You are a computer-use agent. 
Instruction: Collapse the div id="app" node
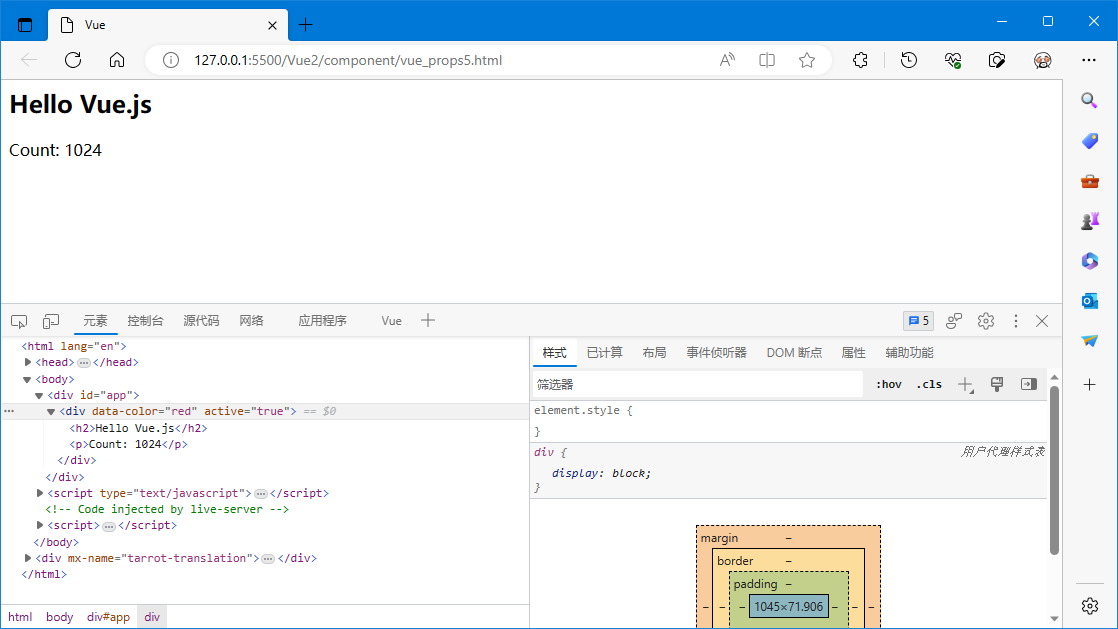tap(39, 395)
